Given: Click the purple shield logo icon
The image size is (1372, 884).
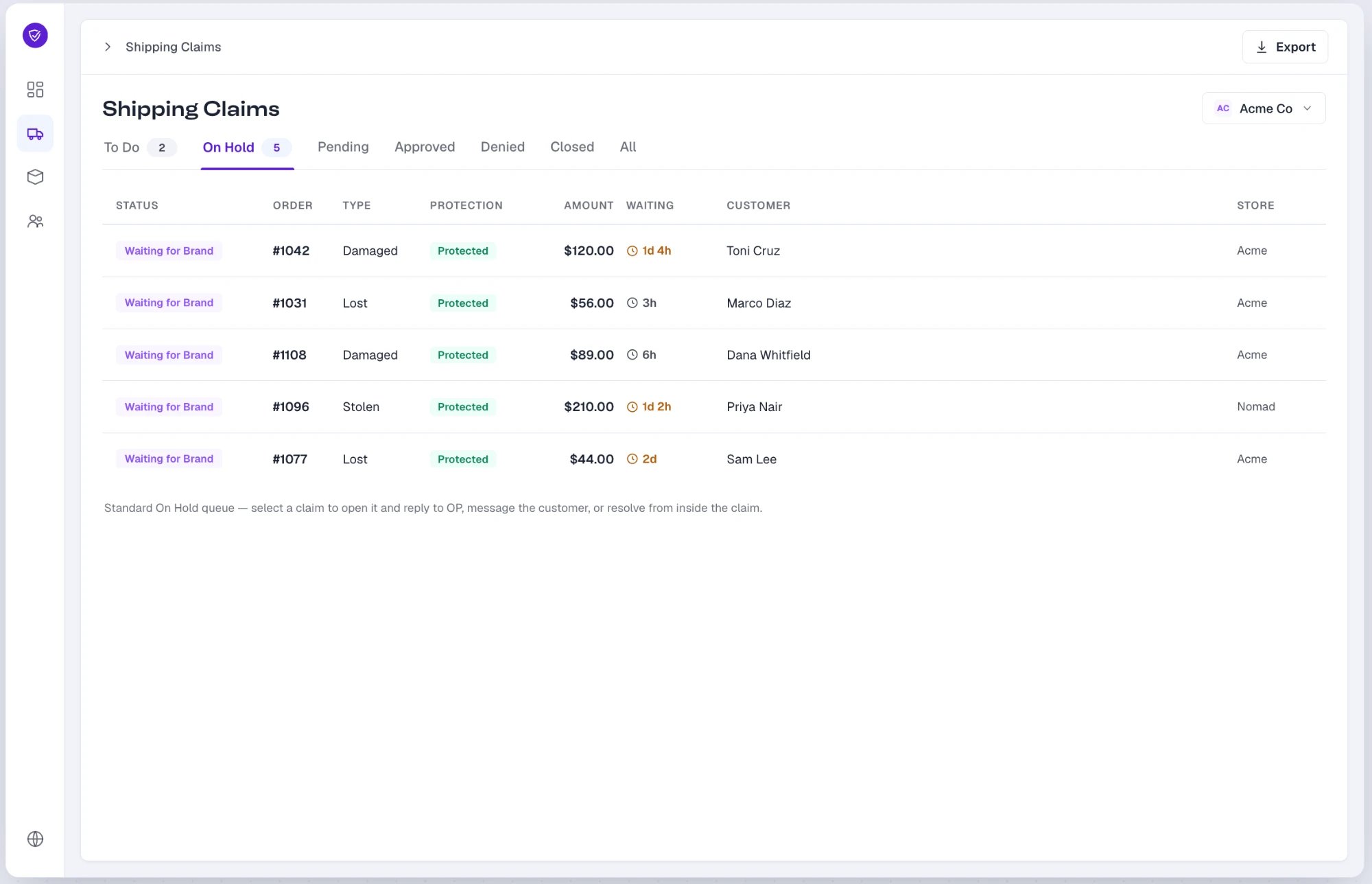Looking at the screenshot, I should pos(35,35).
